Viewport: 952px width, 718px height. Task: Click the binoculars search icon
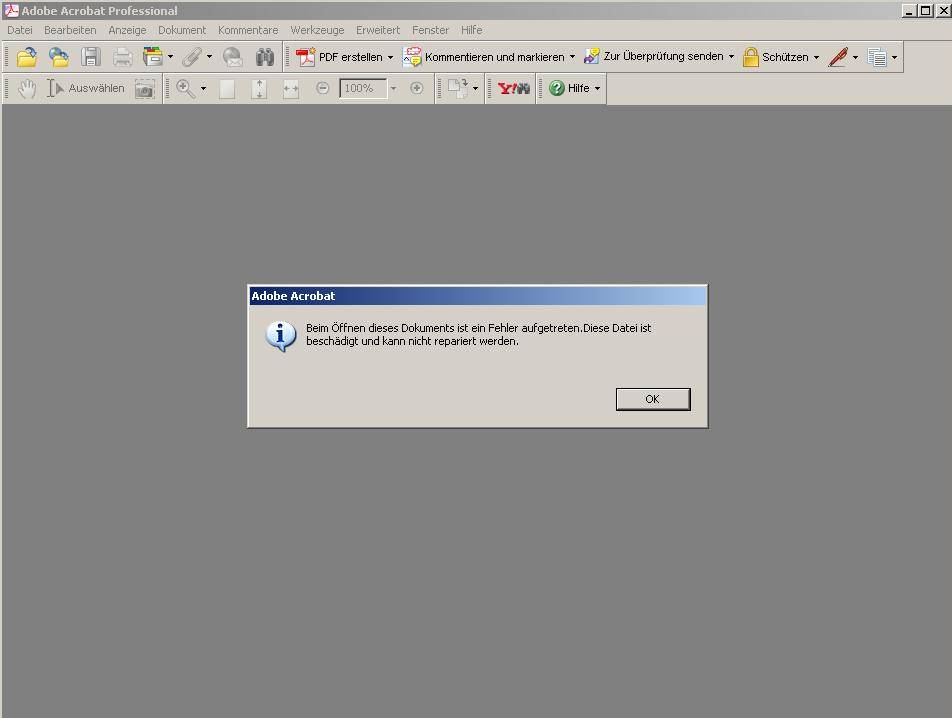point(265,57)
